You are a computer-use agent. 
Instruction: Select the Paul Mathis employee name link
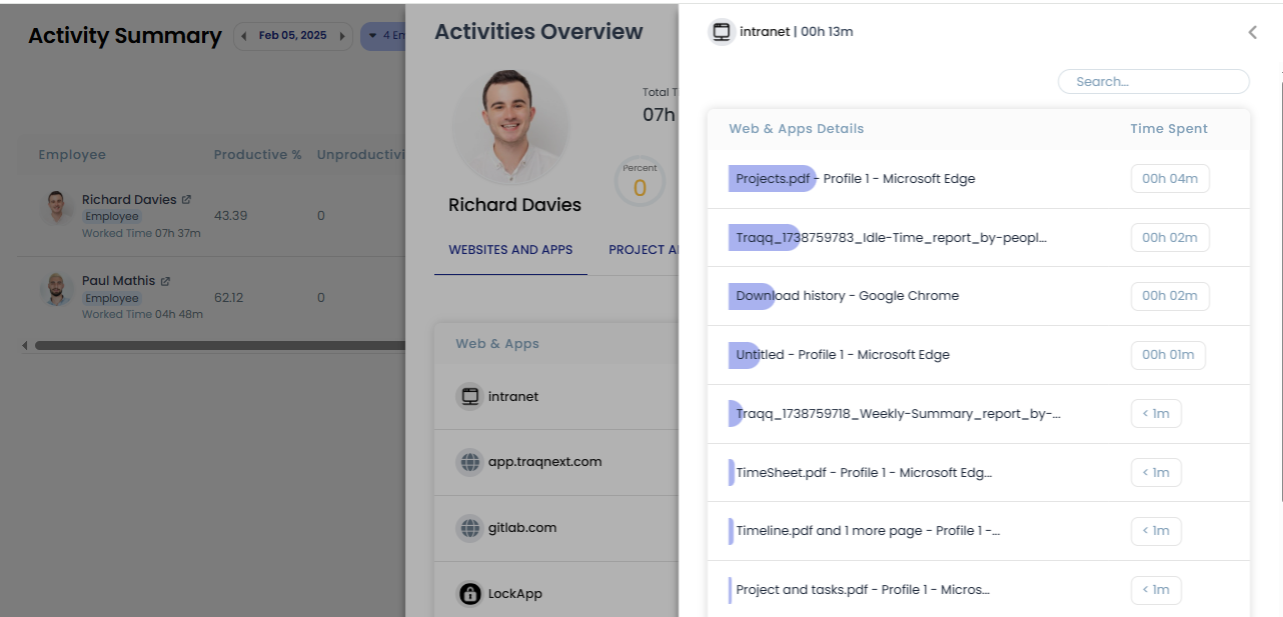(118, 279)
